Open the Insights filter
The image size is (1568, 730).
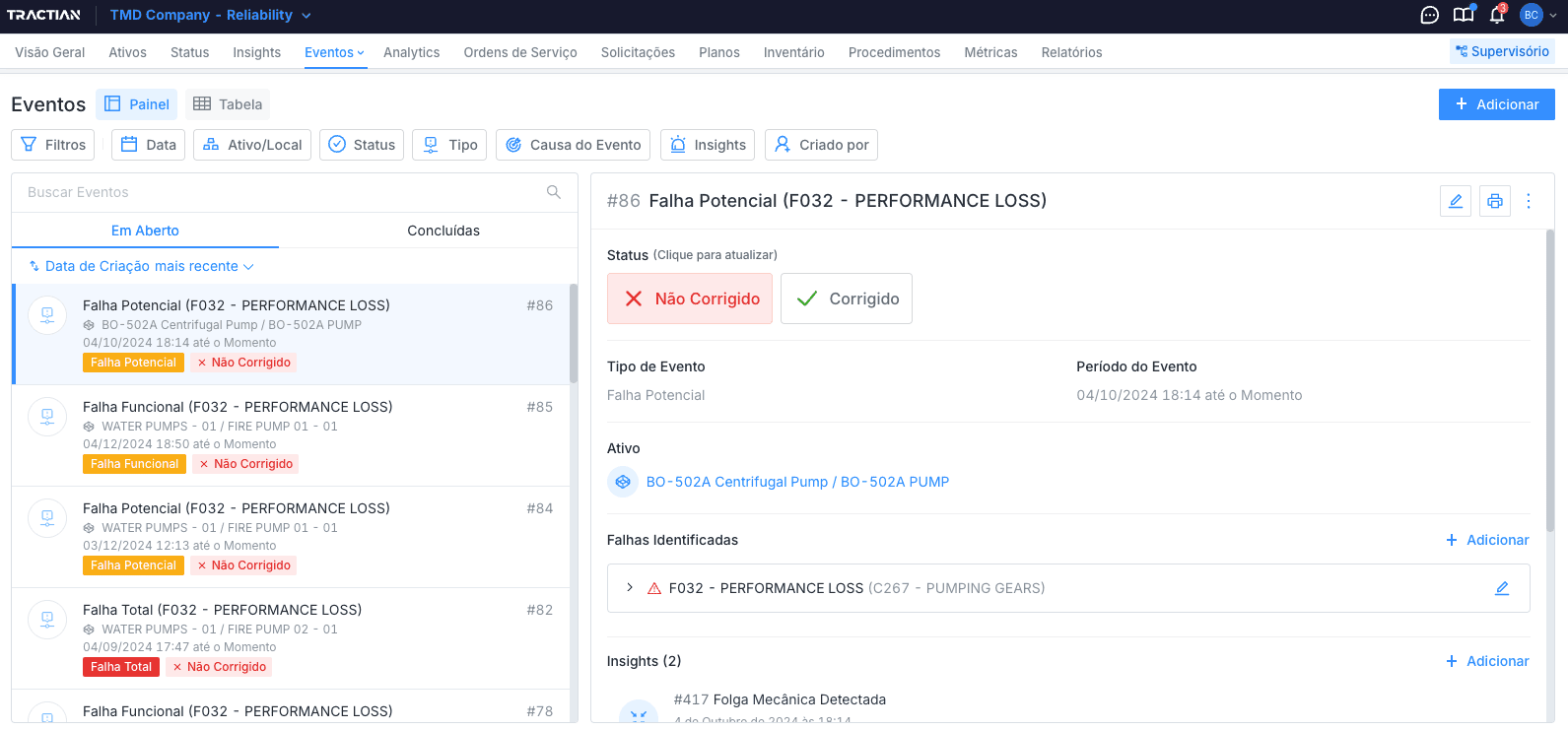tap(708, 145)
